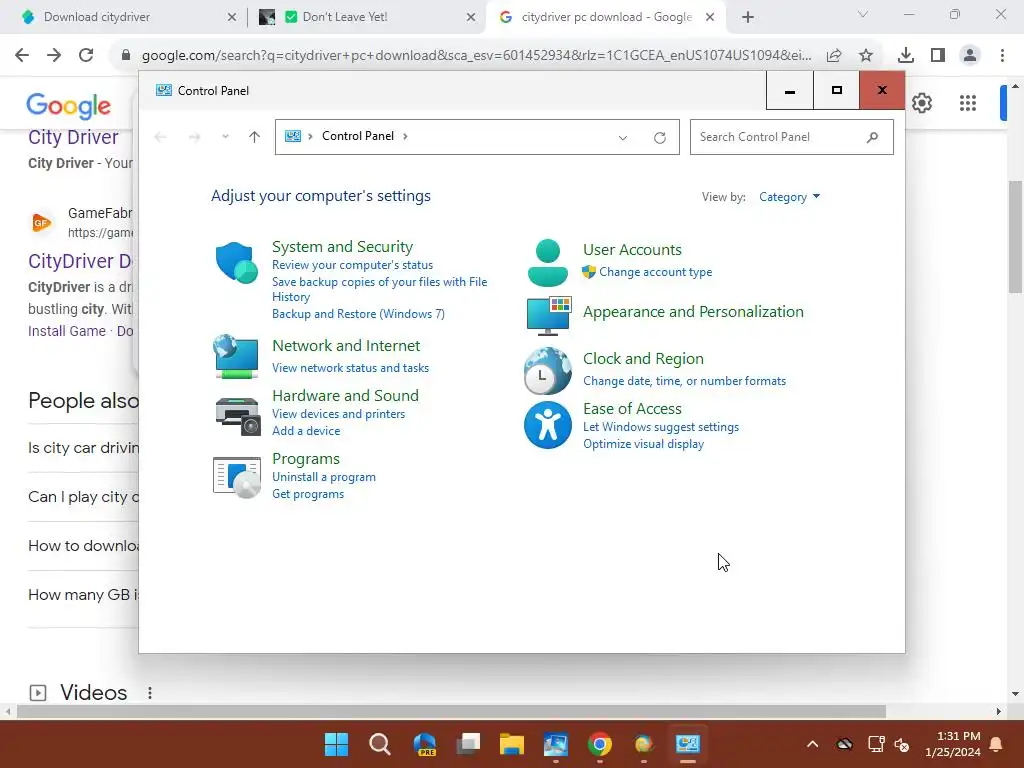The width and height of the screenshot is (1024, 768).
Task: Select citydriver pc download Google tab
Action: point(606,17)
